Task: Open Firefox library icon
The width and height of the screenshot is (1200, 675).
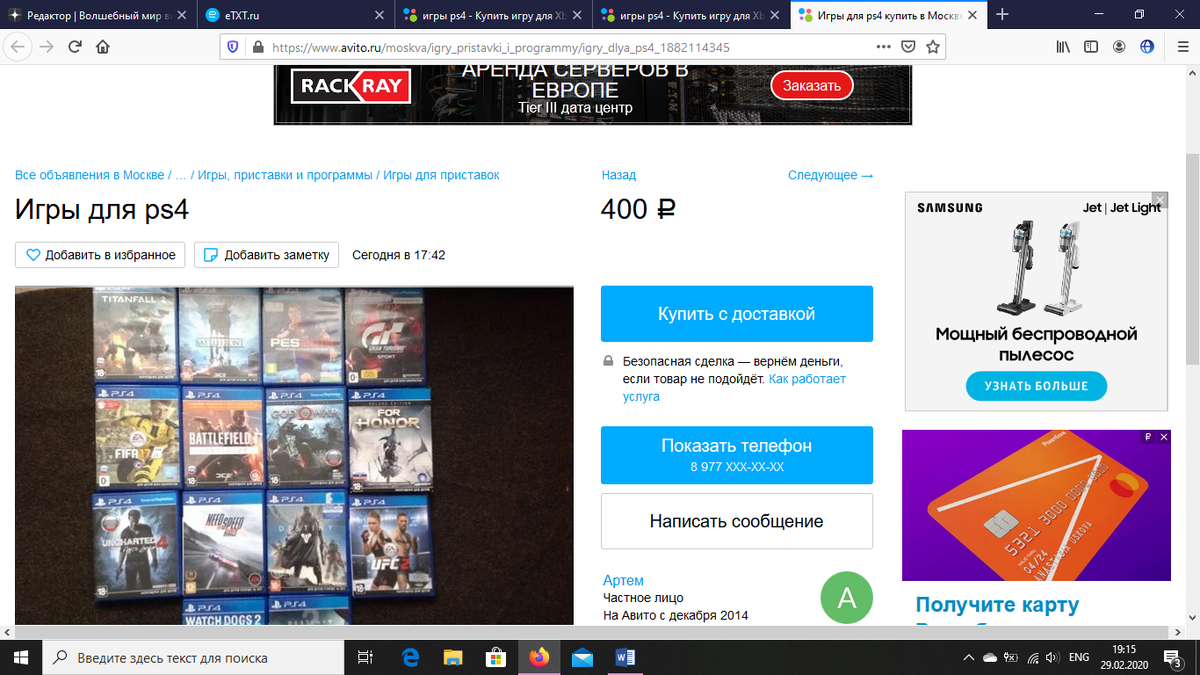Action: click(1063, 47)
